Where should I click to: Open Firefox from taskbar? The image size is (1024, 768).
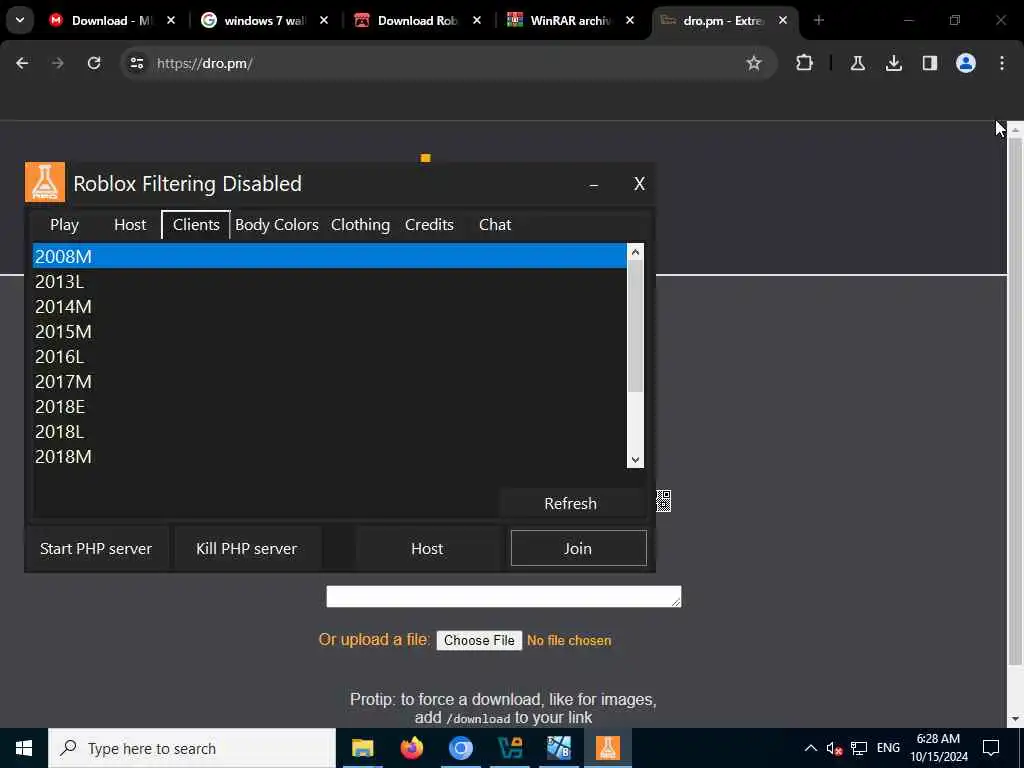pos(411,748)
